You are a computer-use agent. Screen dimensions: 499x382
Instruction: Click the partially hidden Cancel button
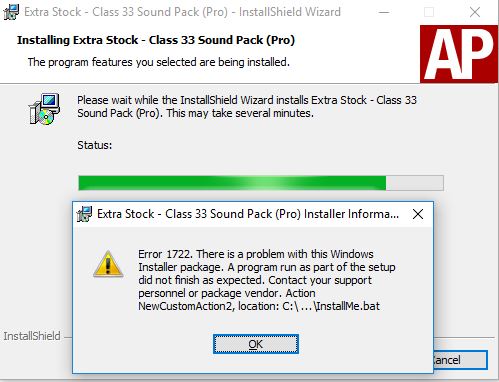[460, 360]
